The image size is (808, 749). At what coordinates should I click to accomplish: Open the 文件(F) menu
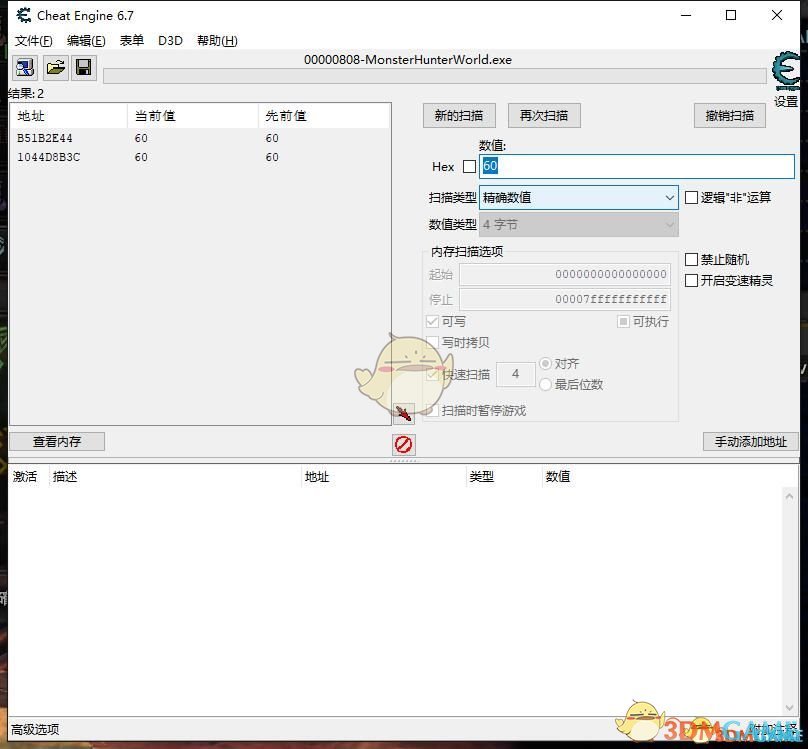pyautogui.click(x=33, y=41)
